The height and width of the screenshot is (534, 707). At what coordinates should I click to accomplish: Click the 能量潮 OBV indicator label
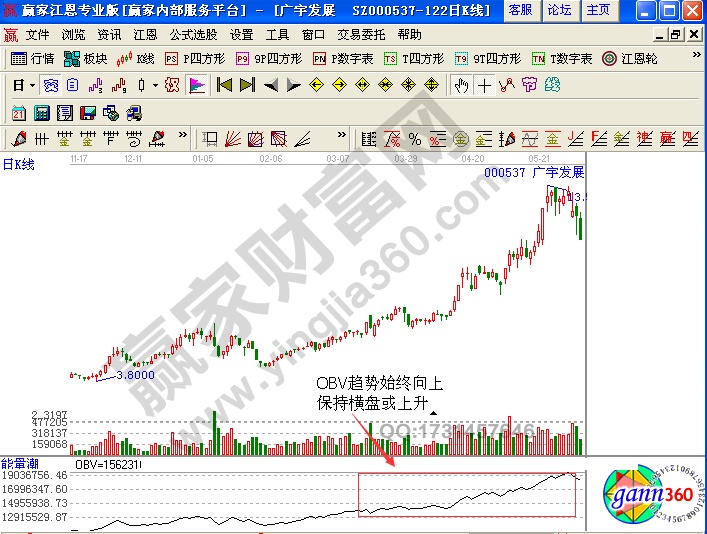[18, 463]
